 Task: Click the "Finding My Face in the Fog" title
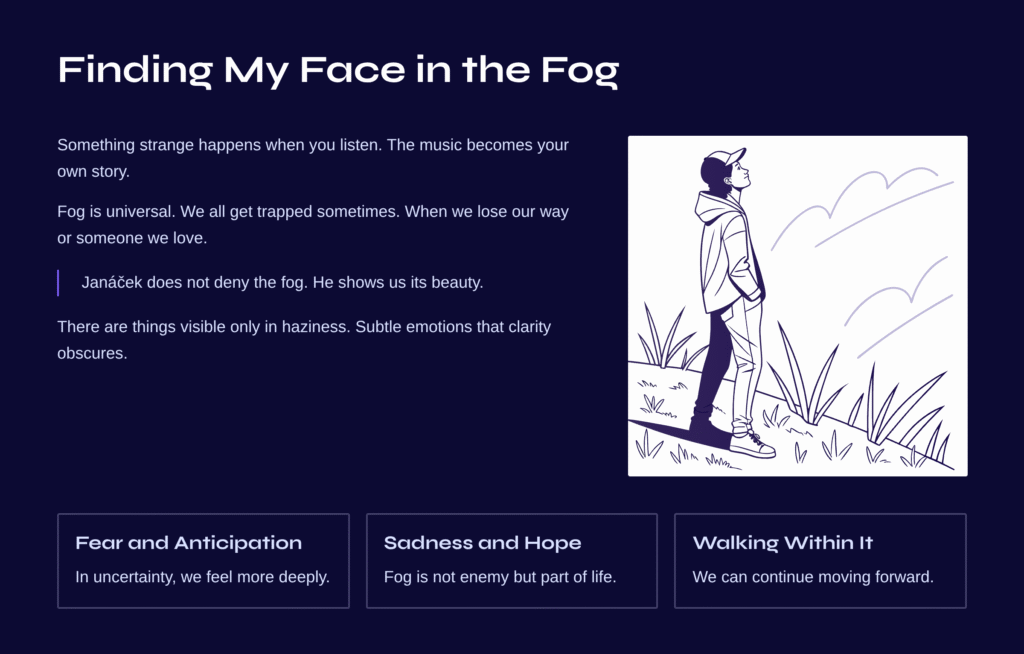pyautogui.click(x=338, y=70)
